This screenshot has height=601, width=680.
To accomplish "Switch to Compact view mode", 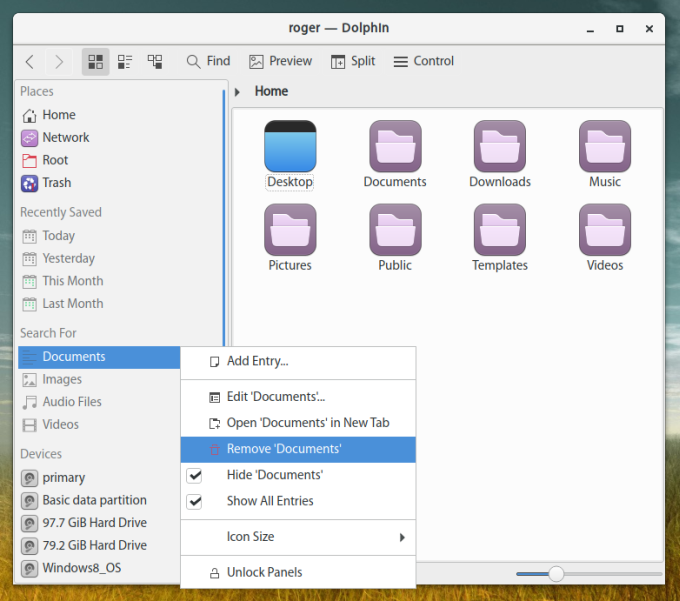I will click(x=125, y=62).
